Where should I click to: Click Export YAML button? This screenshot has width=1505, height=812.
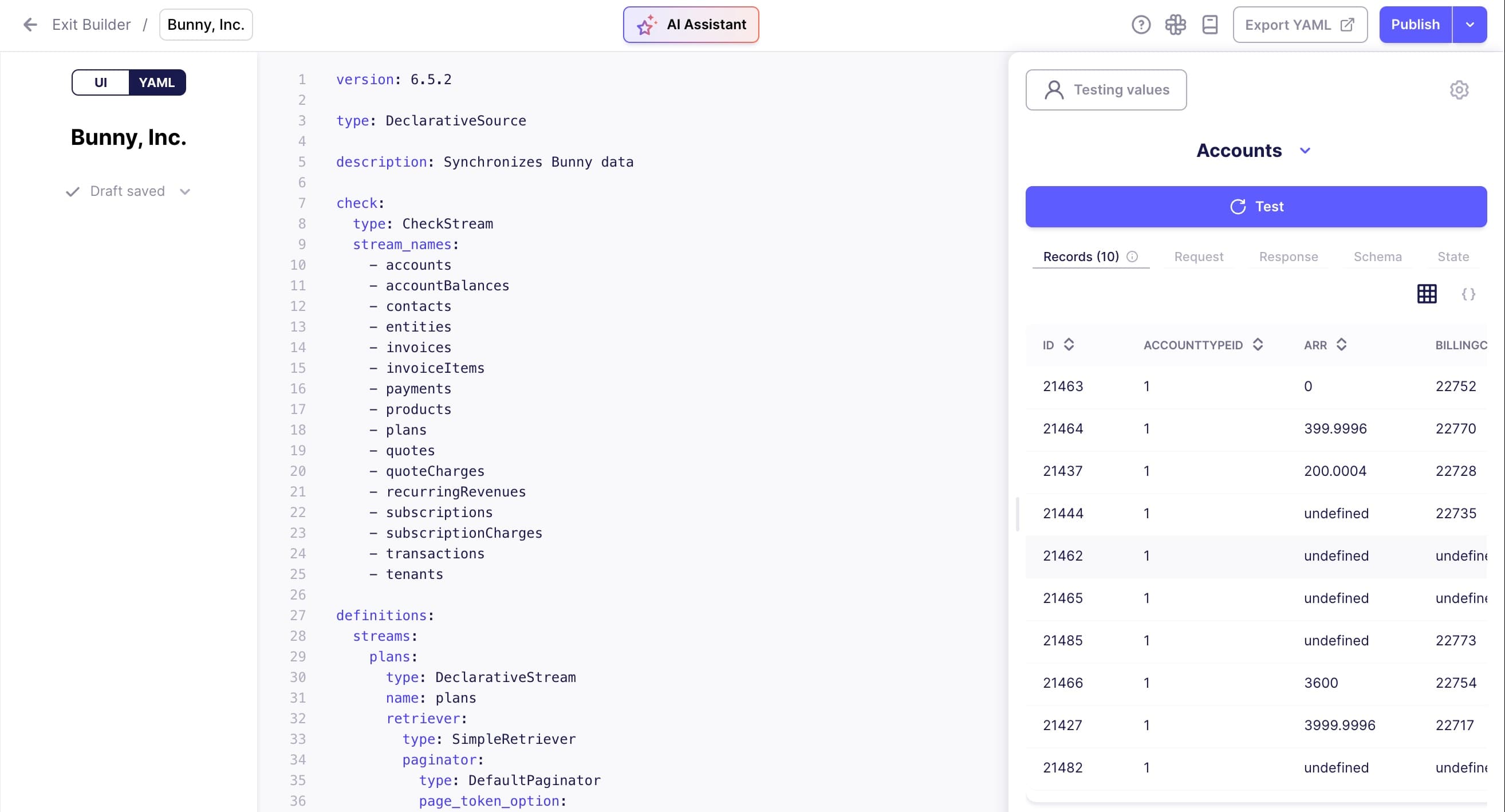[x=1299, y=25]
